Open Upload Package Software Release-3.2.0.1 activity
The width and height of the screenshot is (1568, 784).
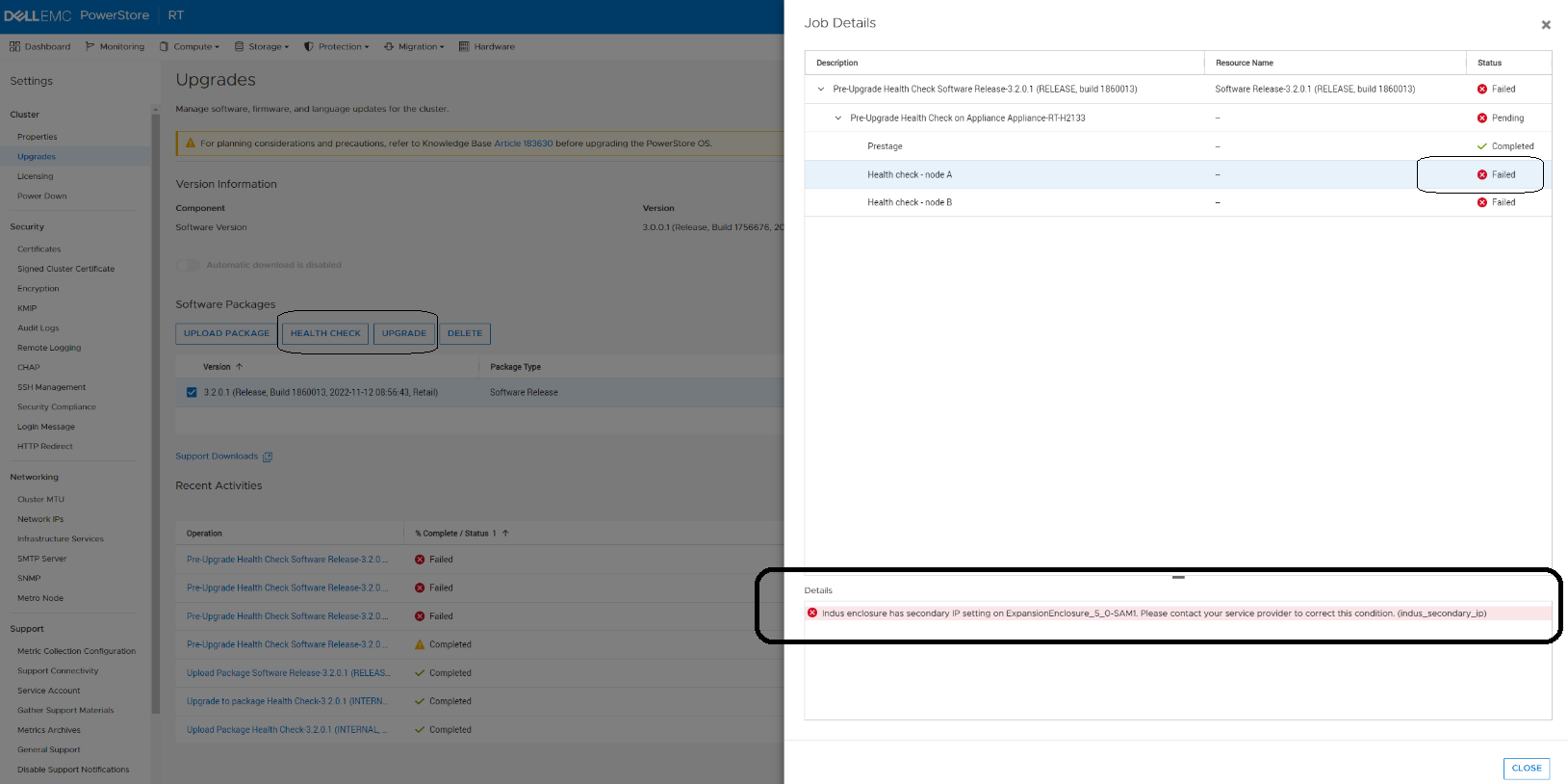tap(289, 673)
